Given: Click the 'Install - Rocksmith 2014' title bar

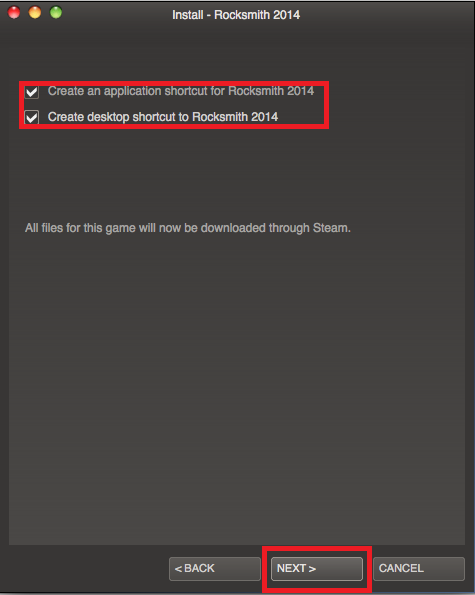Looking at the screenshot, I should [236, 15].
